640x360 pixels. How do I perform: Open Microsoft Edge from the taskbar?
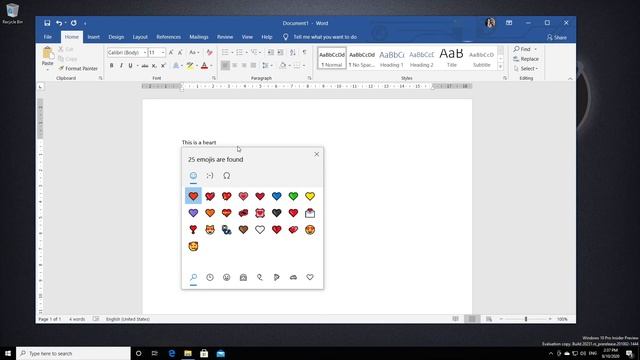172,353
